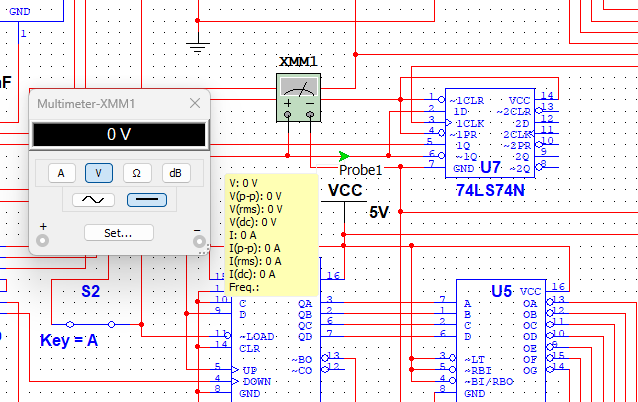Select the ground symbol near top
The image size is (638, 402).
[198, 47]
